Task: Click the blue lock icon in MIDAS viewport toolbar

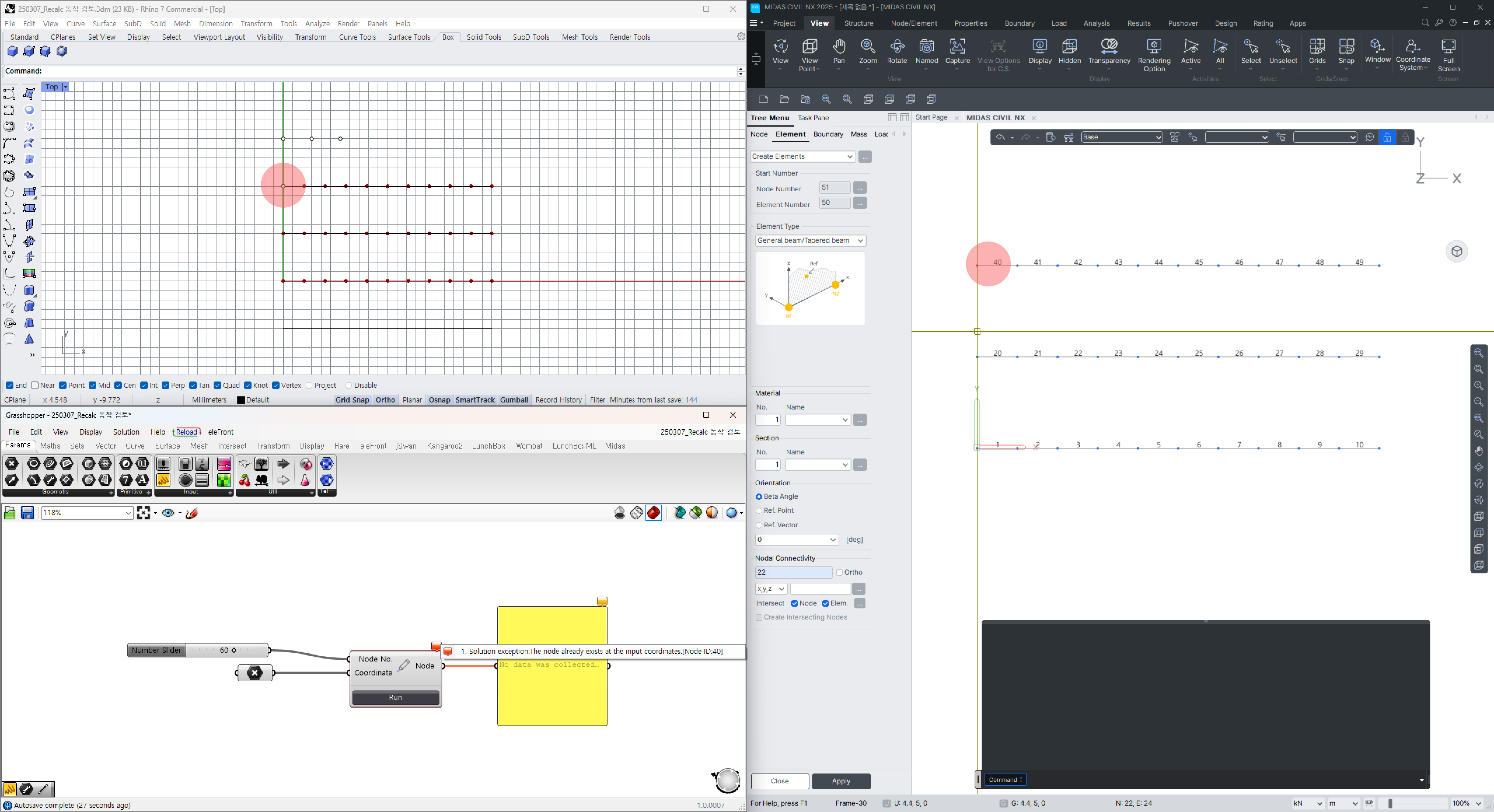Action: coord(1387,137)
